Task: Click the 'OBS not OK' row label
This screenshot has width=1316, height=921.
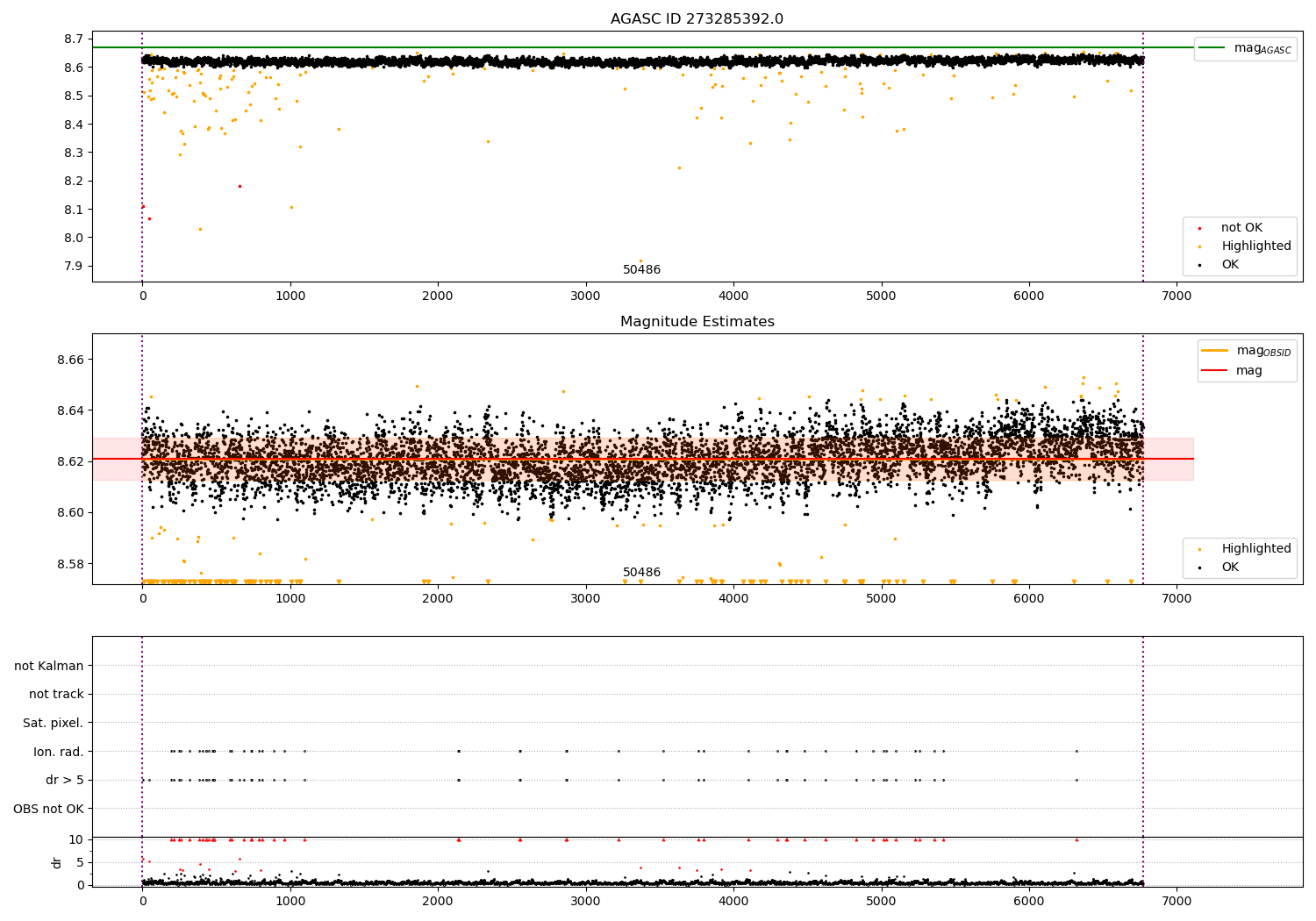Action: 49,809
